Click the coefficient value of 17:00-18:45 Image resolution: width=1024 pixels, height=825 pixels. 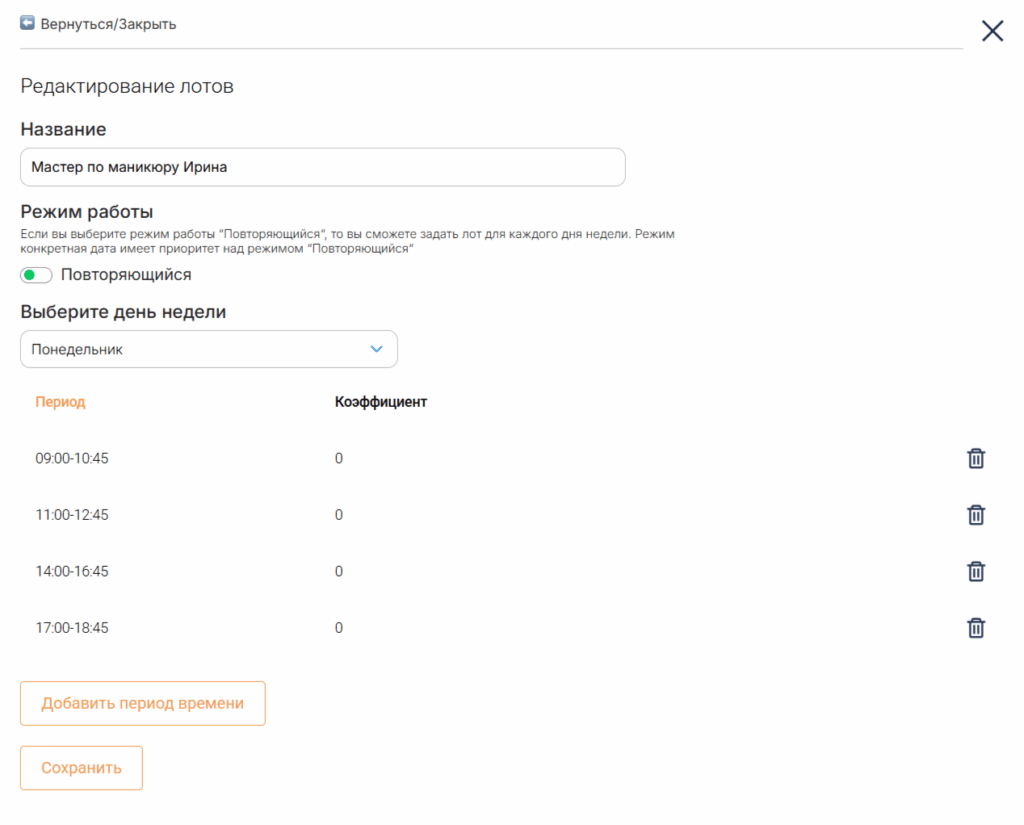pyautogui.click(x=339, y=628)
